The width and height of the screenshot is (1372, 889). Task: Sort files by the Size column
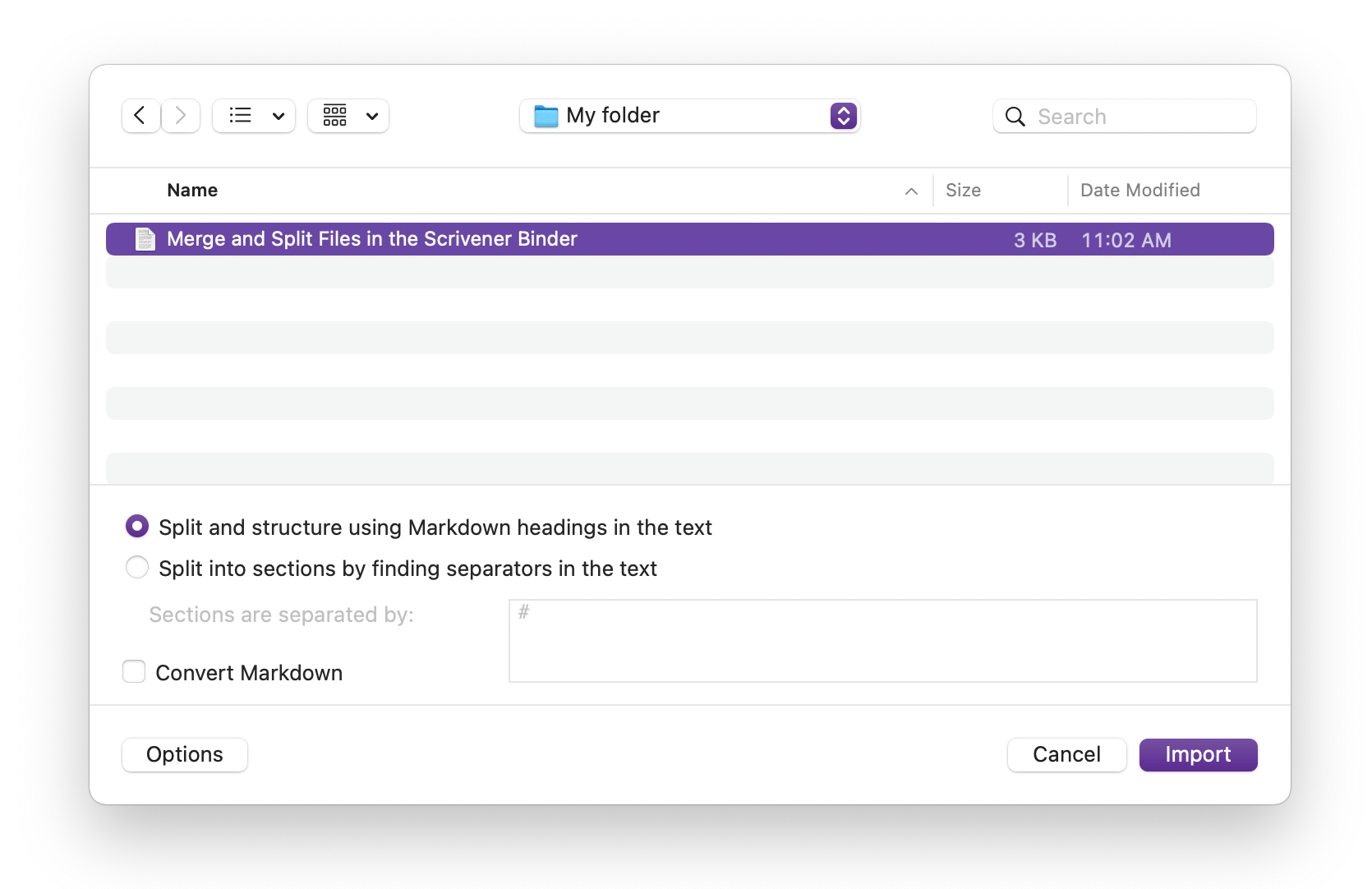963,191
